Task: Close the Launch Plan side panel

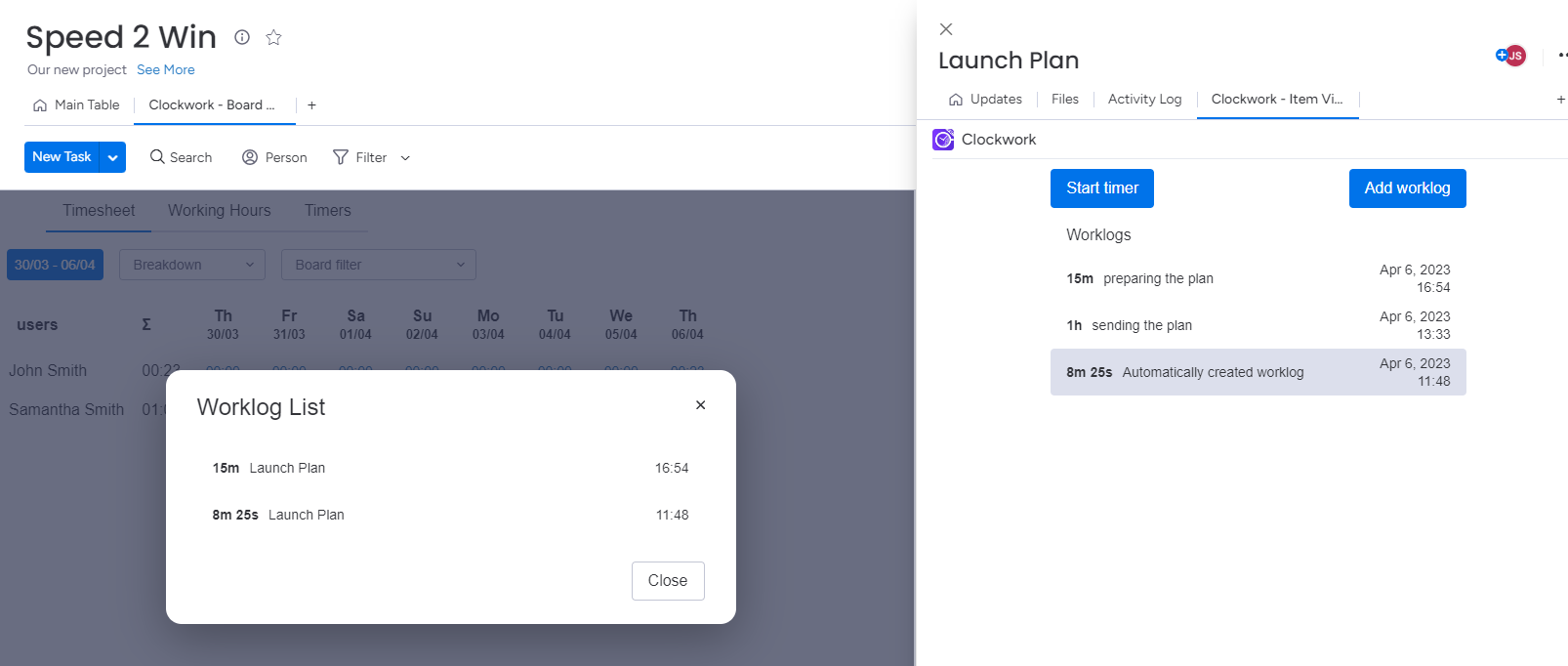Action: pyautogui.click(x=945, y=29)
